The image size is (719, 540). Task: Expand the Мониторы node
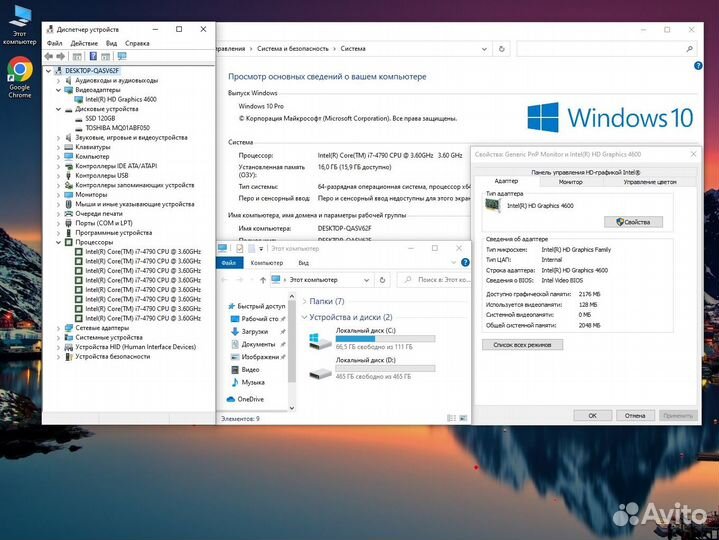pos(58,194)
